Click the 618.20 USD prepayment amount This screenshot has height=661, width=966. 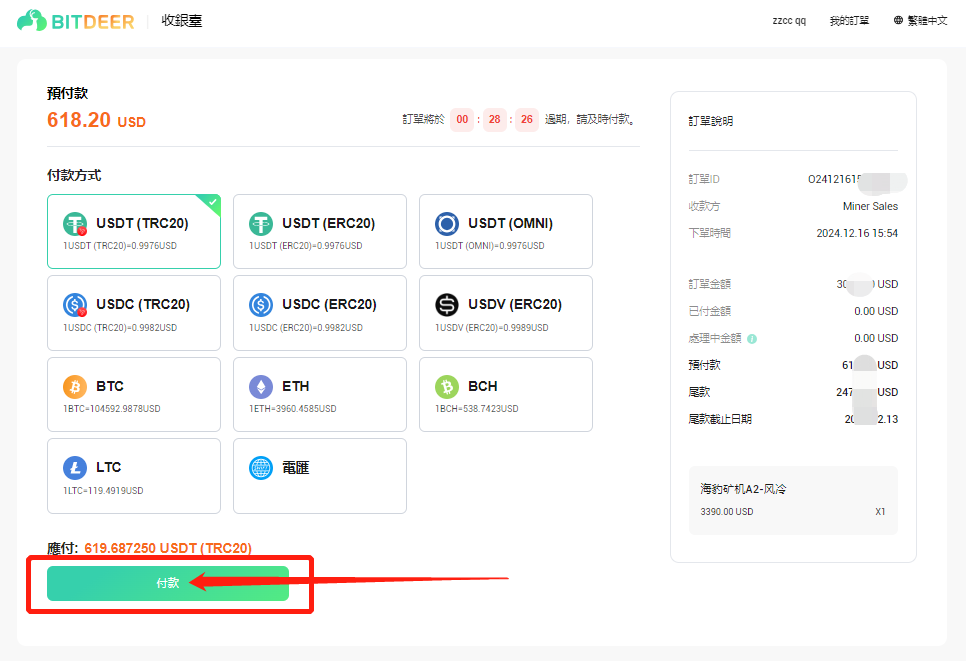tap(97, 120)
